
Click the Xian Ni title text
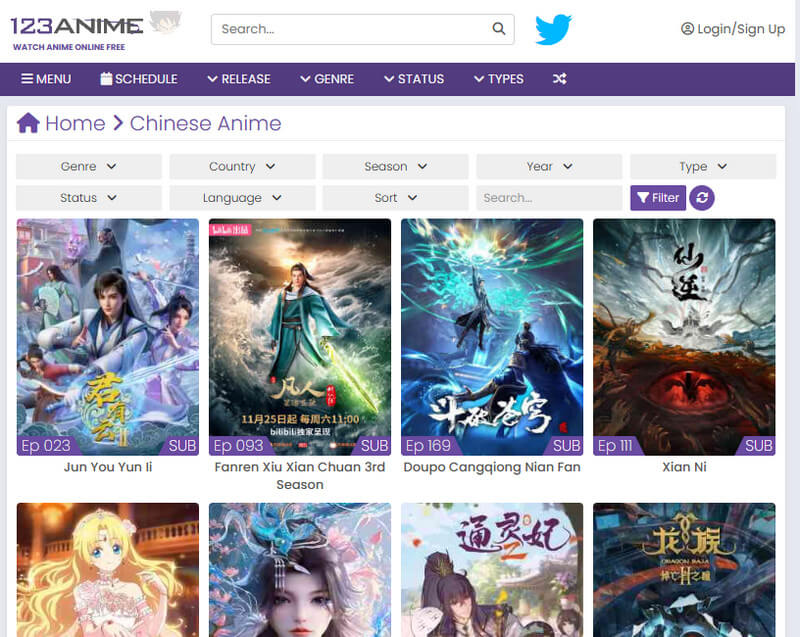point(684,467)
